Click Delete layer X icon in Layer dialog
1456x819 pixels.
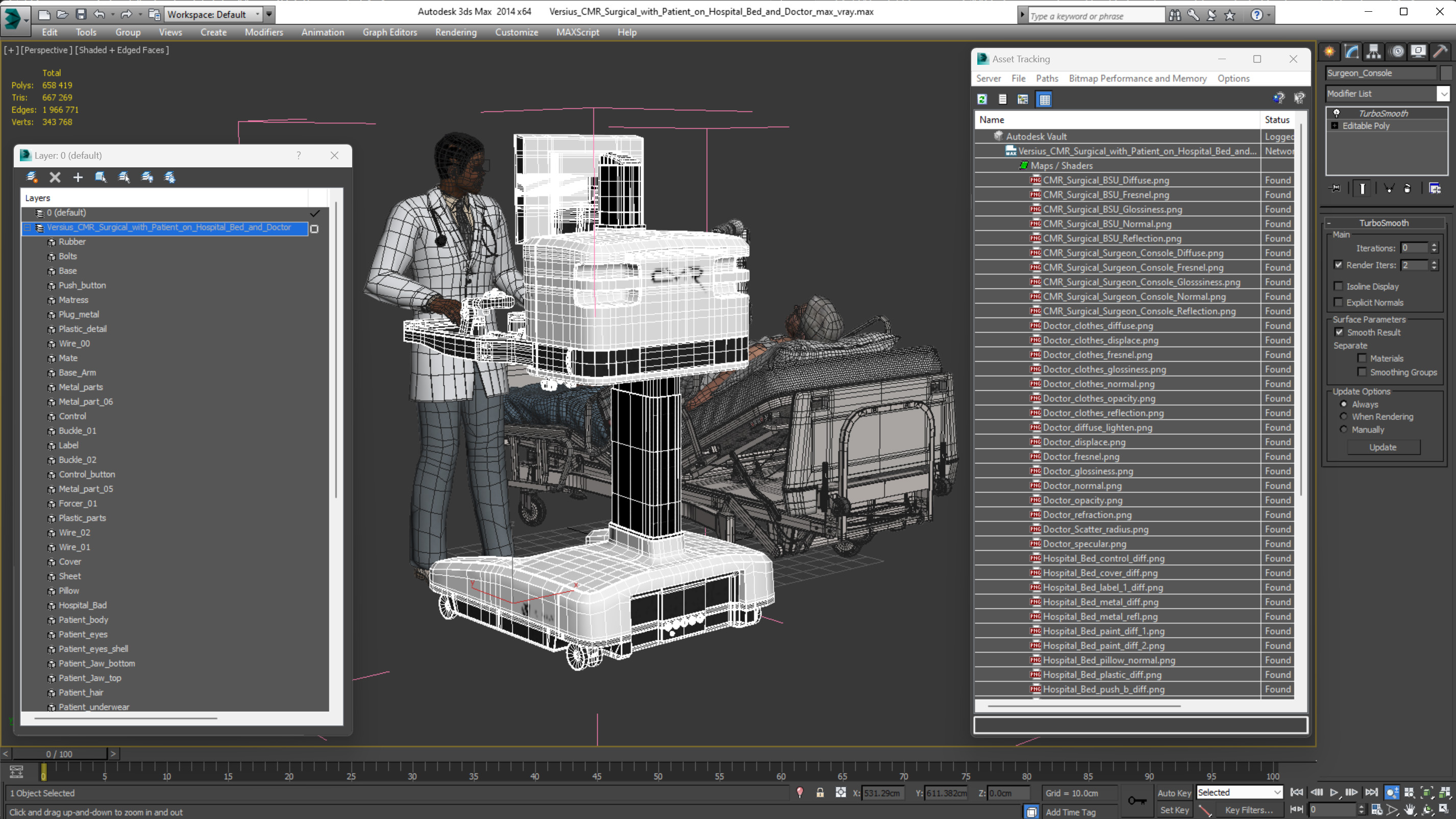pos(55,178)
